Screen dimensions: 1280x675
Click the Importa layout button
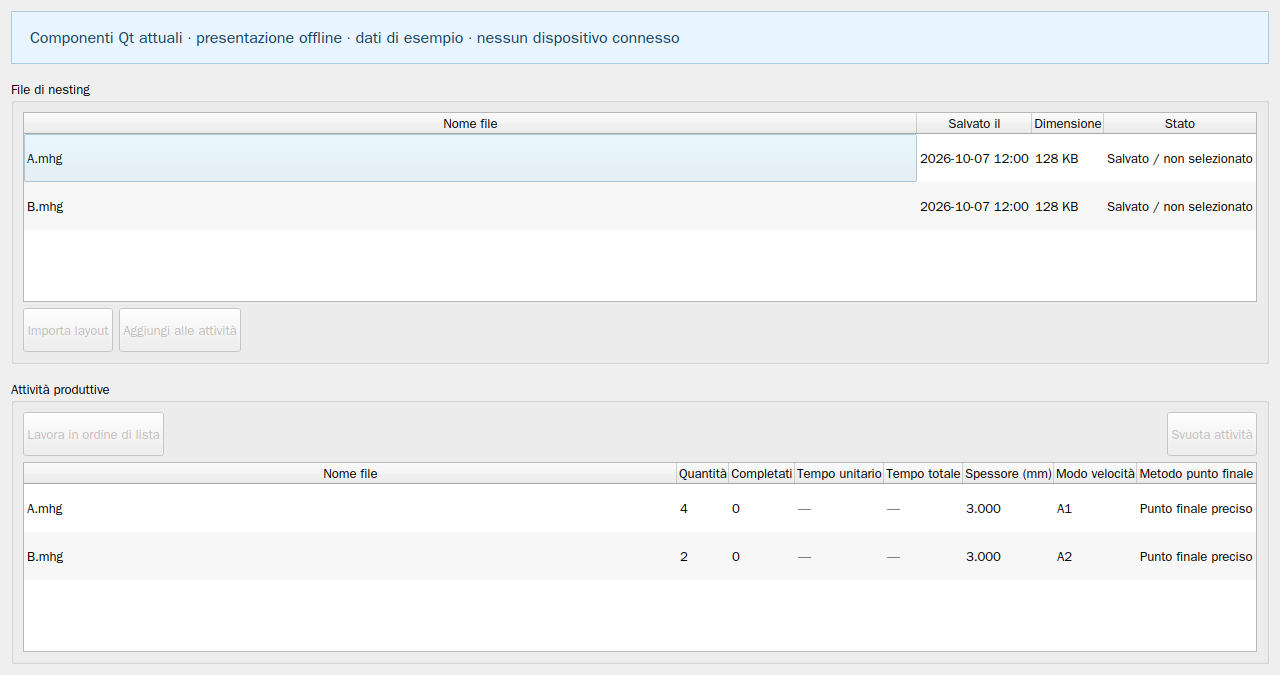(68, 330)
